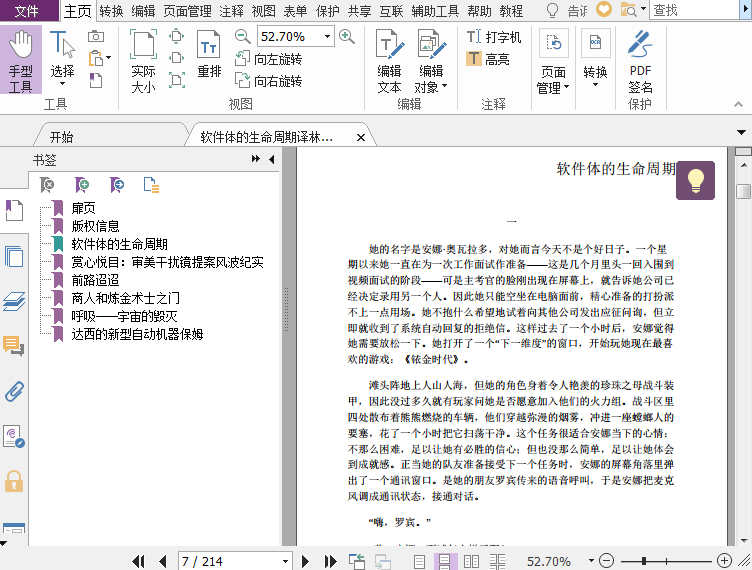The image size is (752, 570).
Task: Click the PDF Sign (PDF签名) icon
Action: pos(640,61)
